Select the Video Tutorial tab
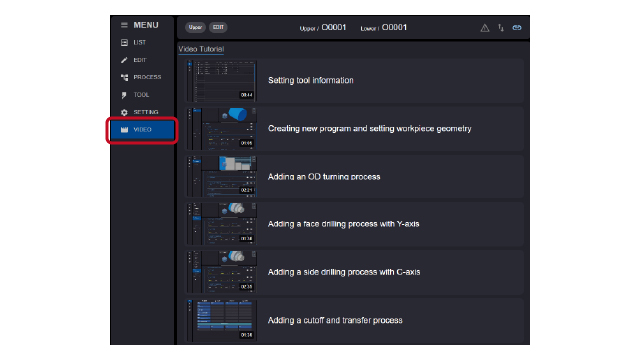640x360 pixels. coord(201,49)
